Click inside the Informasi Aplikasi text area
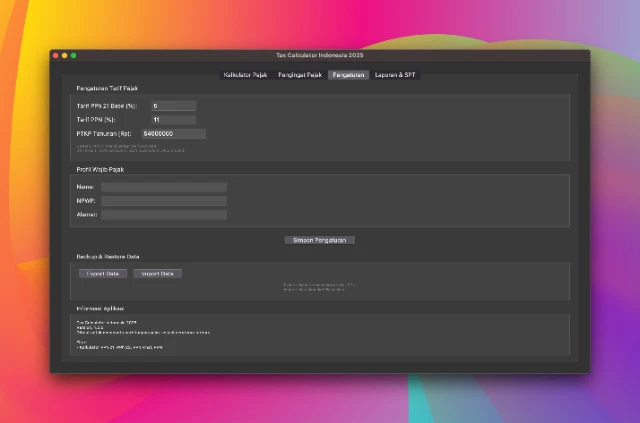The height and width of the screenshot is (423, 640). [320, 336]
